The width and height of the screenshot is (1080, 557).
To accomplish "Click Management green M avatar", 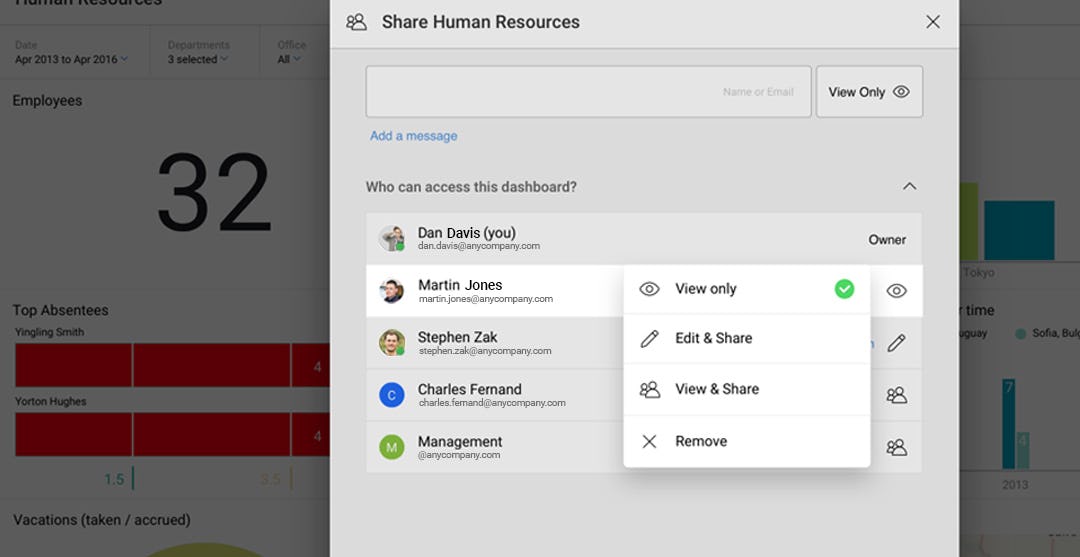I will 391,448.
